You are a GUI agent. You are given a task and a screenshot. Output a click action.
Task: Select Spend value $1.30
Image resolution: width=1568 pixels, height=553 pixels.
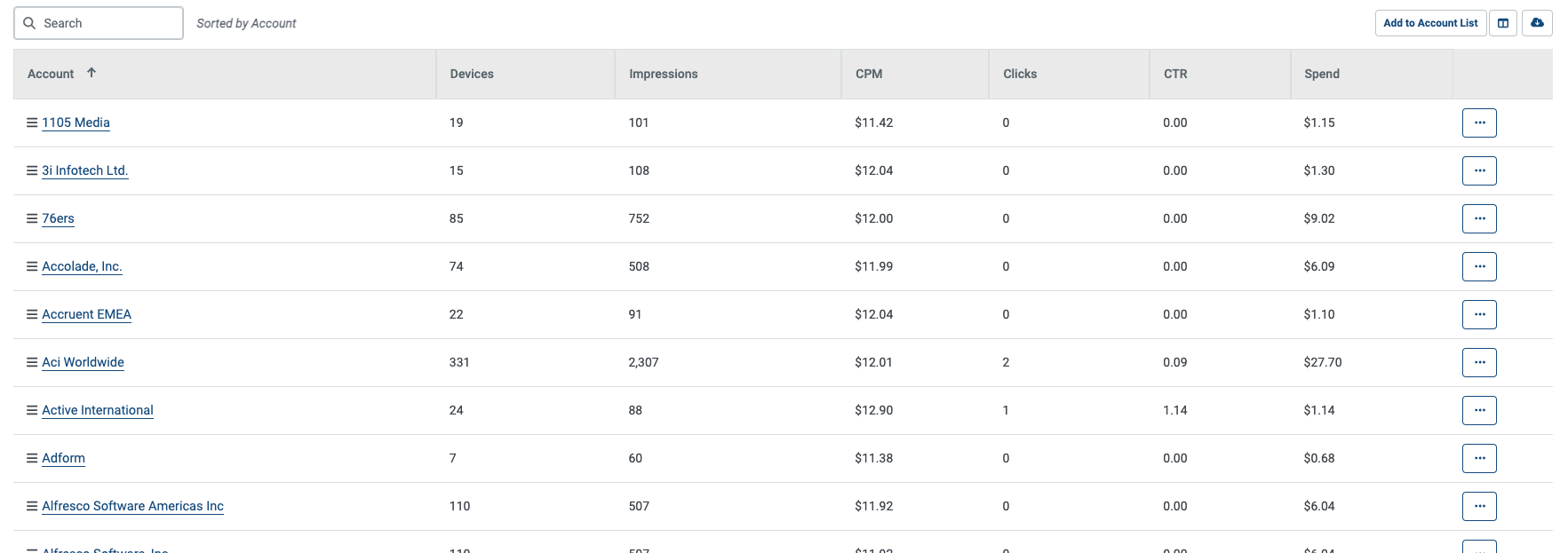click(1319, 170)
